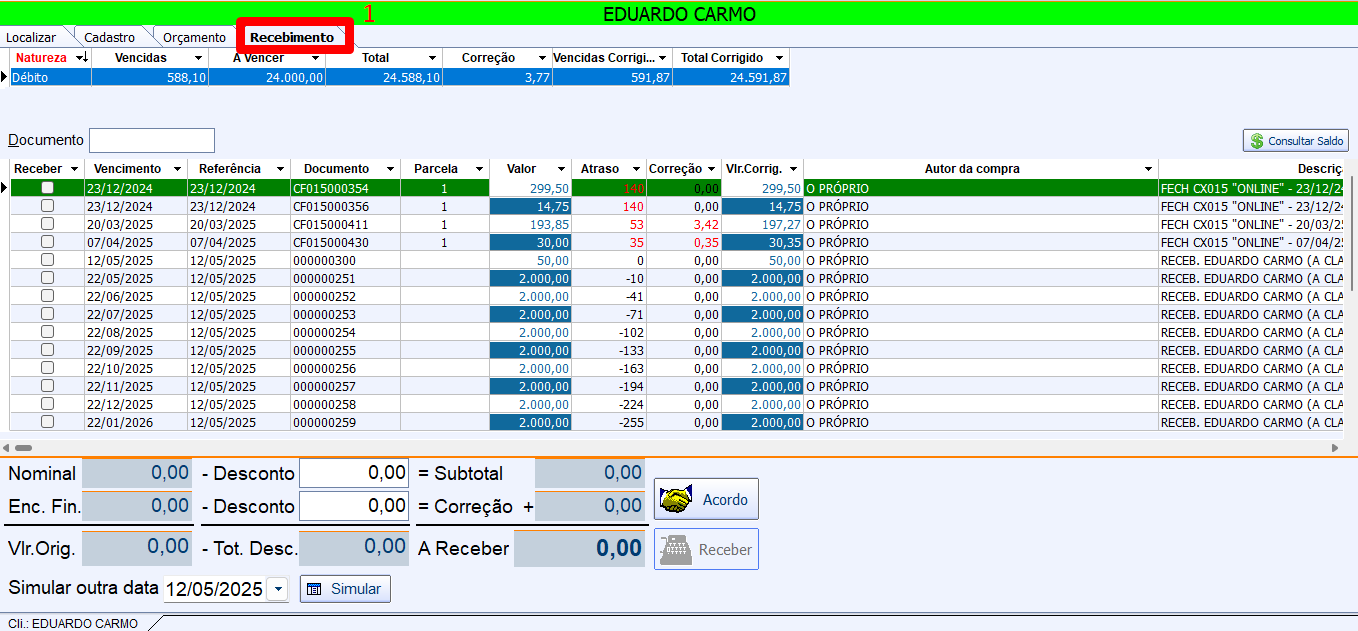Screen dimensions: 1358x631
Task: Check Receber box for document CF015000354
Action: 47,188
